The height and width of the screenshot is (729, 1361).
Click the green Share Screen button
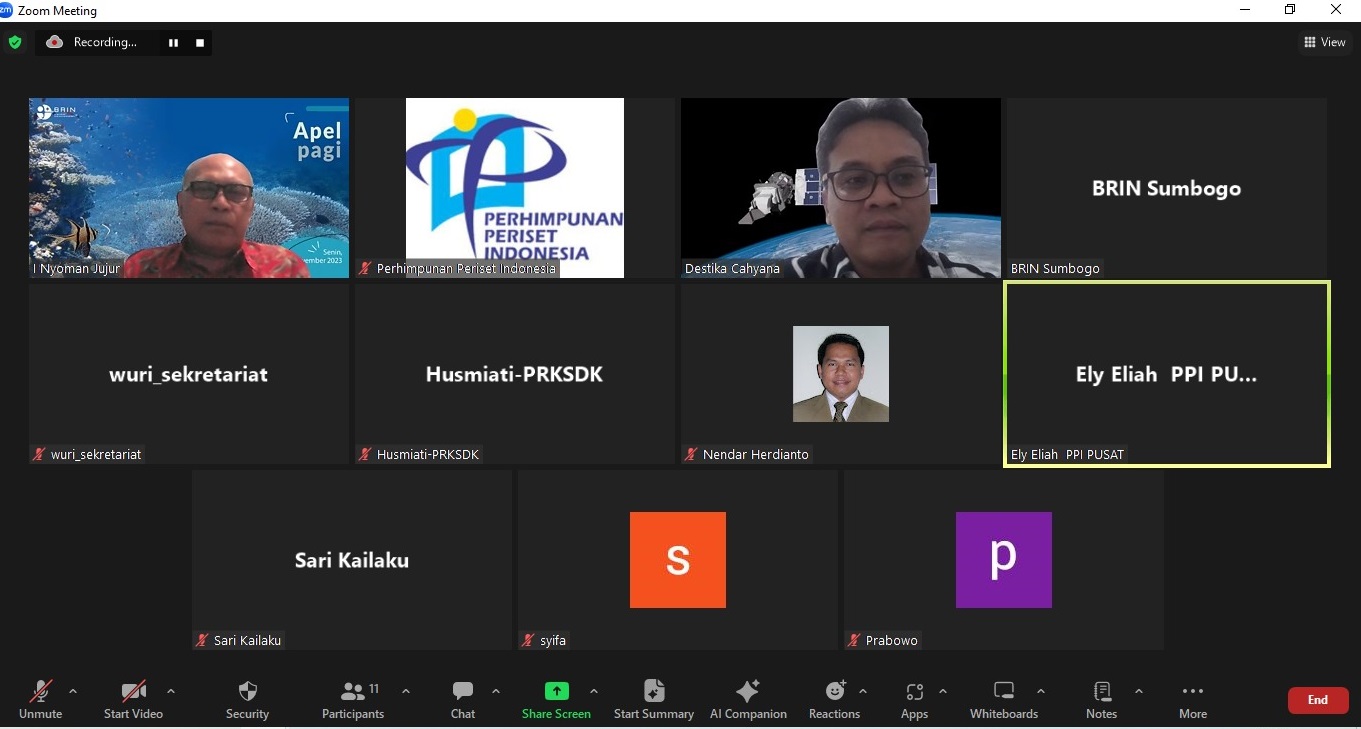tap(556, 699)
